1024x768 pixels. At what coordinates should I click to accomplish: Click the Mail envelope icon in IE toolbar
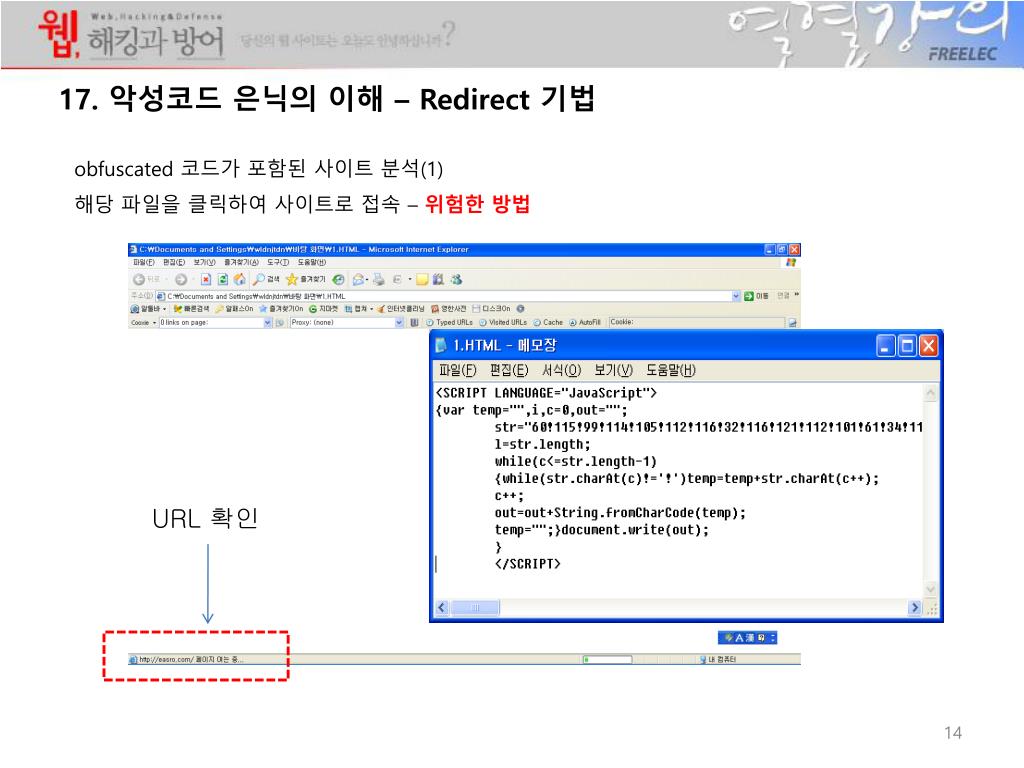(x=359, y=279)
